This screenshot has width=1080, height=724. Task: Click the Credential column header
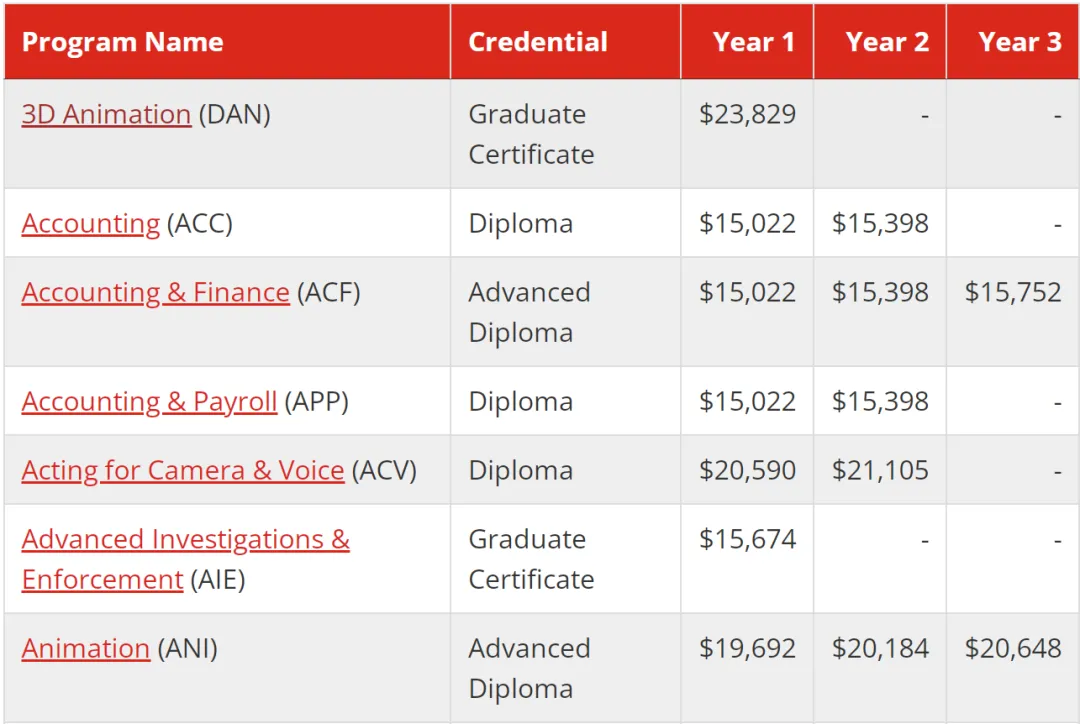pos(538,42)
